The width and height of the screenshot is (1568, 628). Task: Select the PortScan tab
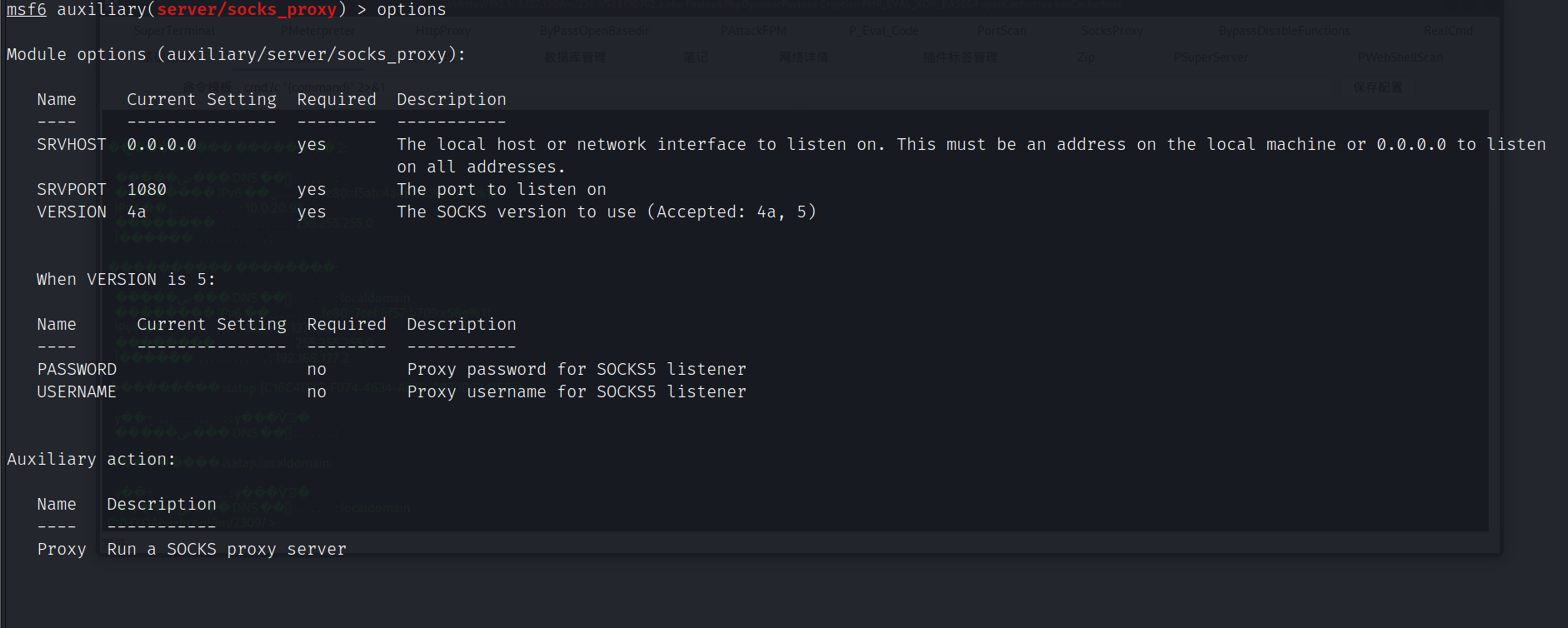tap(1001, 31)
